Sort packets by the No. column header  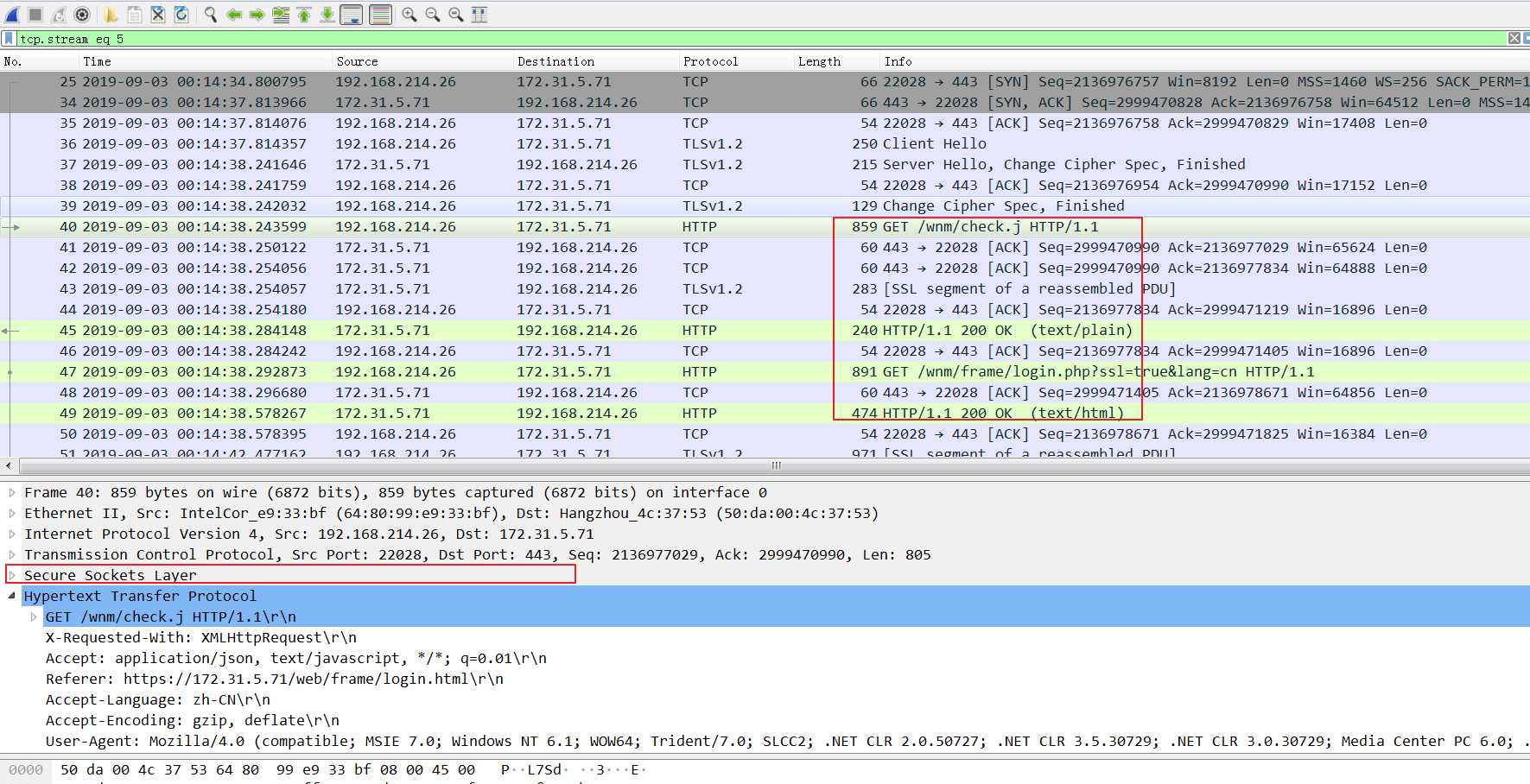click(x=38, y=61)
